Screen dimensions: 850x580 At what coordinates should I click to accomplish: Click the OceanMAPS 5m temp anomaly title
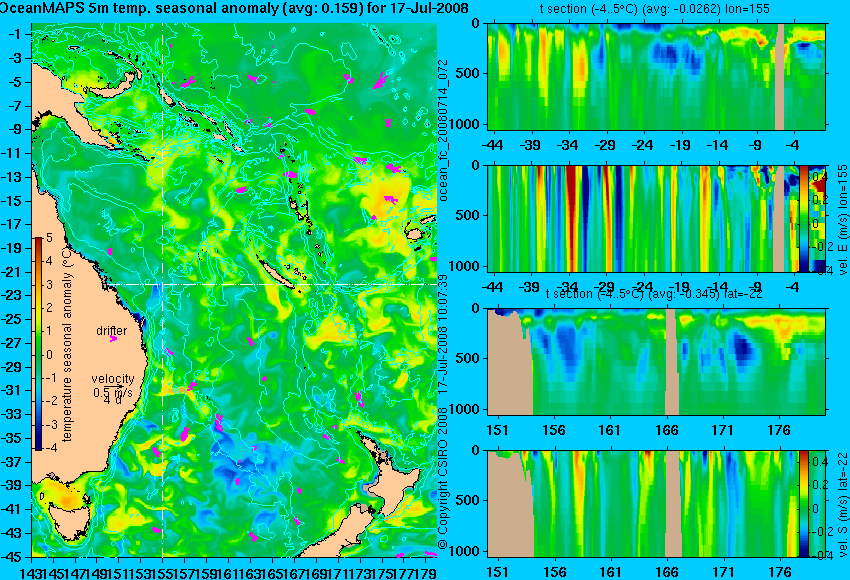(235, 8)
